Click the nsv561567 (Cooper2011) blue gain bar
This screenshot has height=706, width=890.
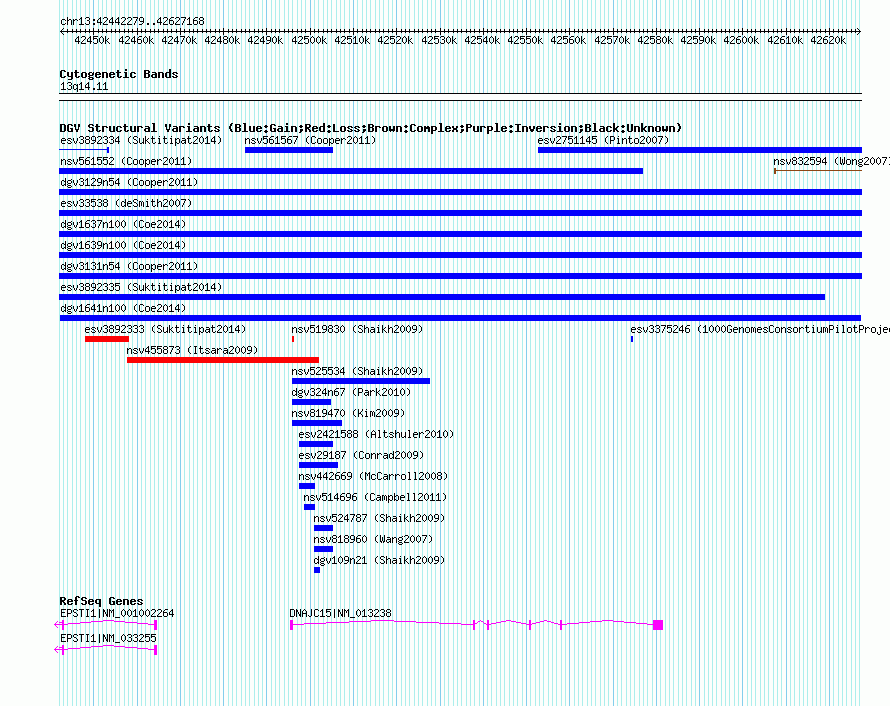(289, 150)
